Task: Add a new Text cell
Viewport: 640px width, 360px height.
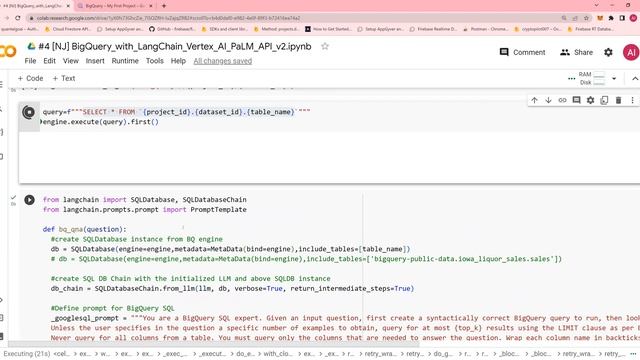Action: click(x=64, y=78)
